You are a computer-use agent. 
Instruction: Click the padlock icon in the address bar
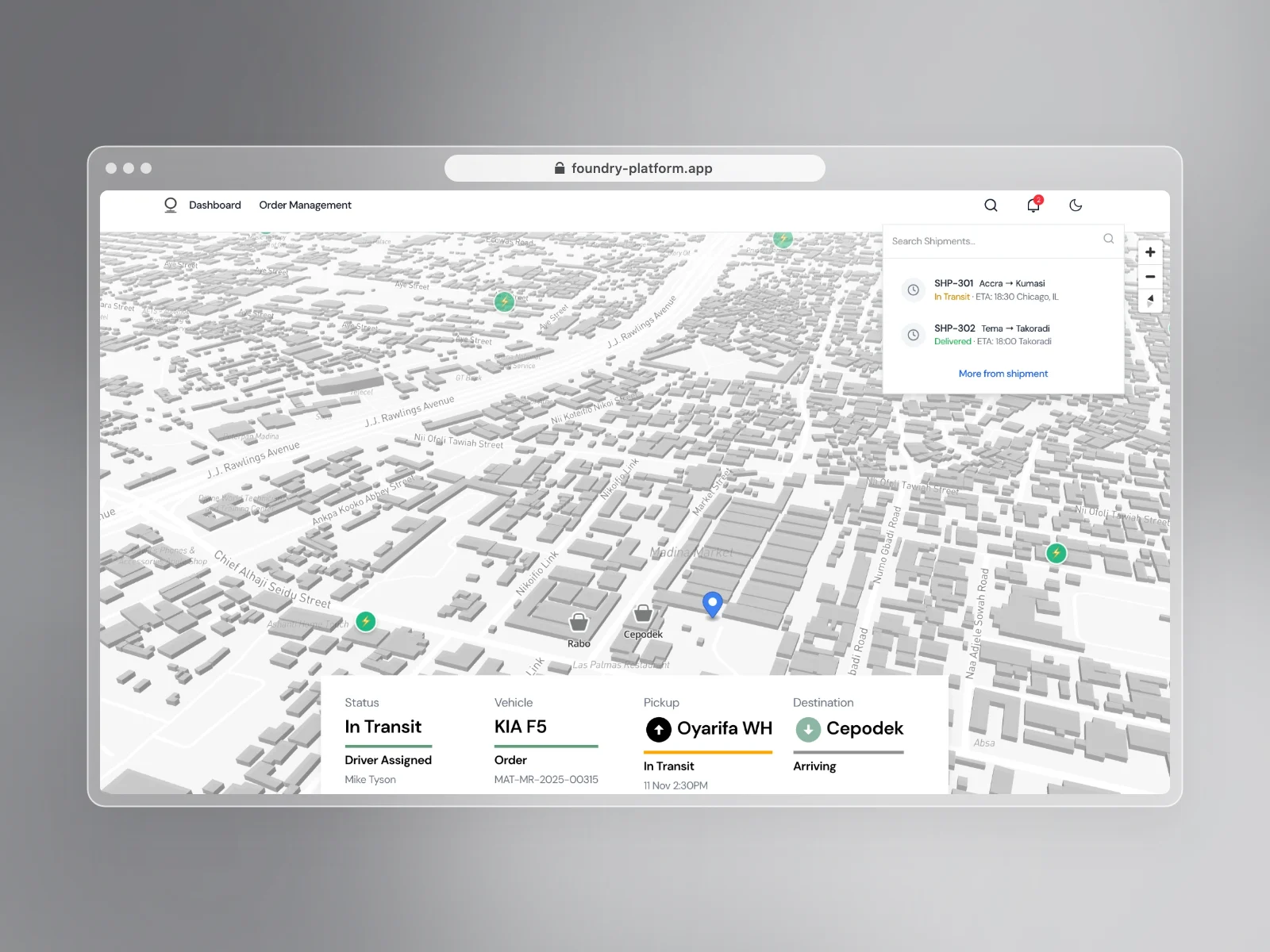tap(560, 168)
